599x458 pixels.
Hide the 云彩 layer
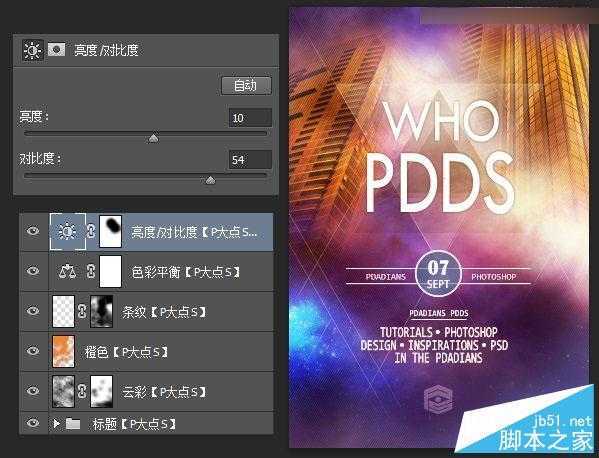[x=33, y=391]
